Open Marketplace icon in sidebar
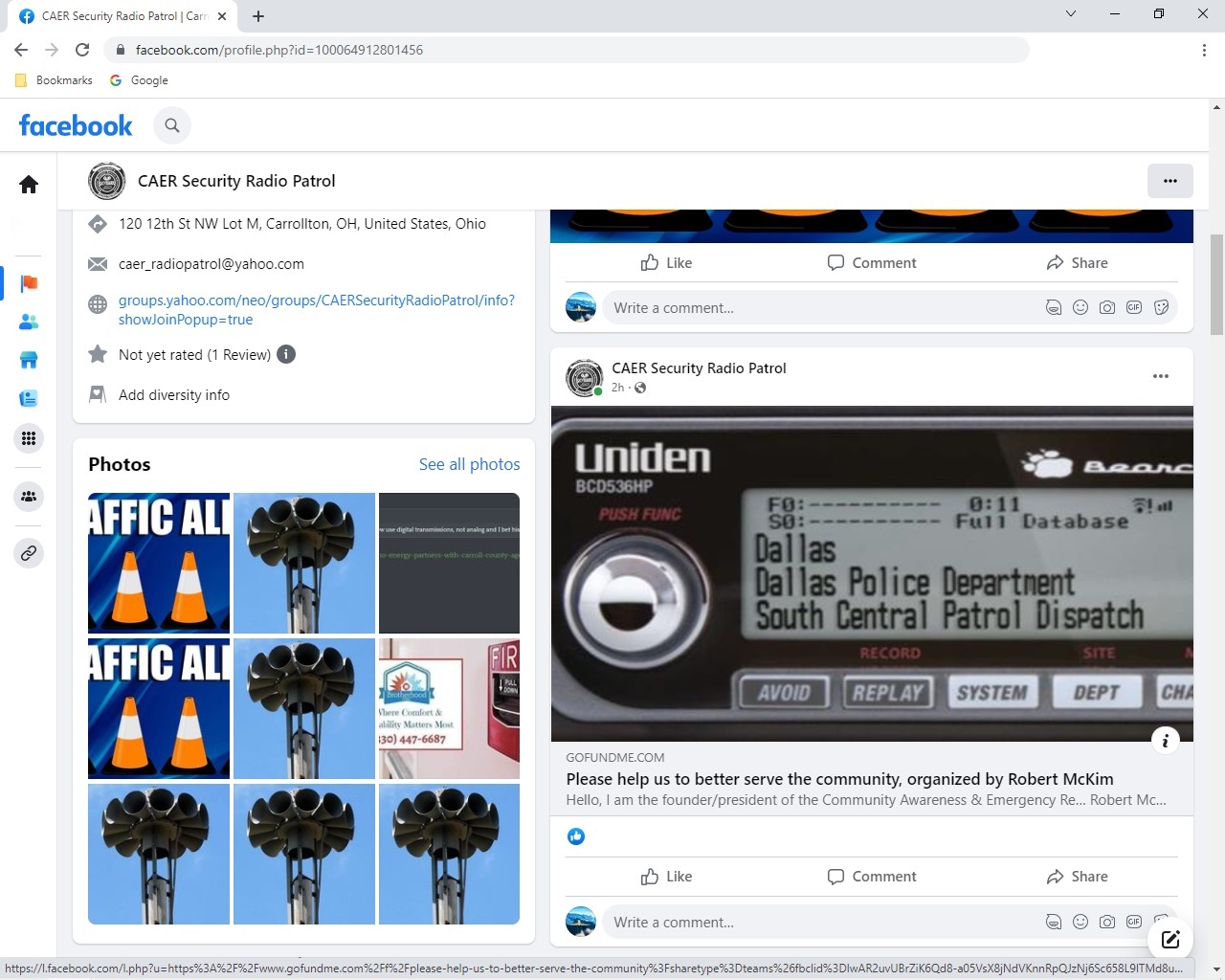 point(29,360)
